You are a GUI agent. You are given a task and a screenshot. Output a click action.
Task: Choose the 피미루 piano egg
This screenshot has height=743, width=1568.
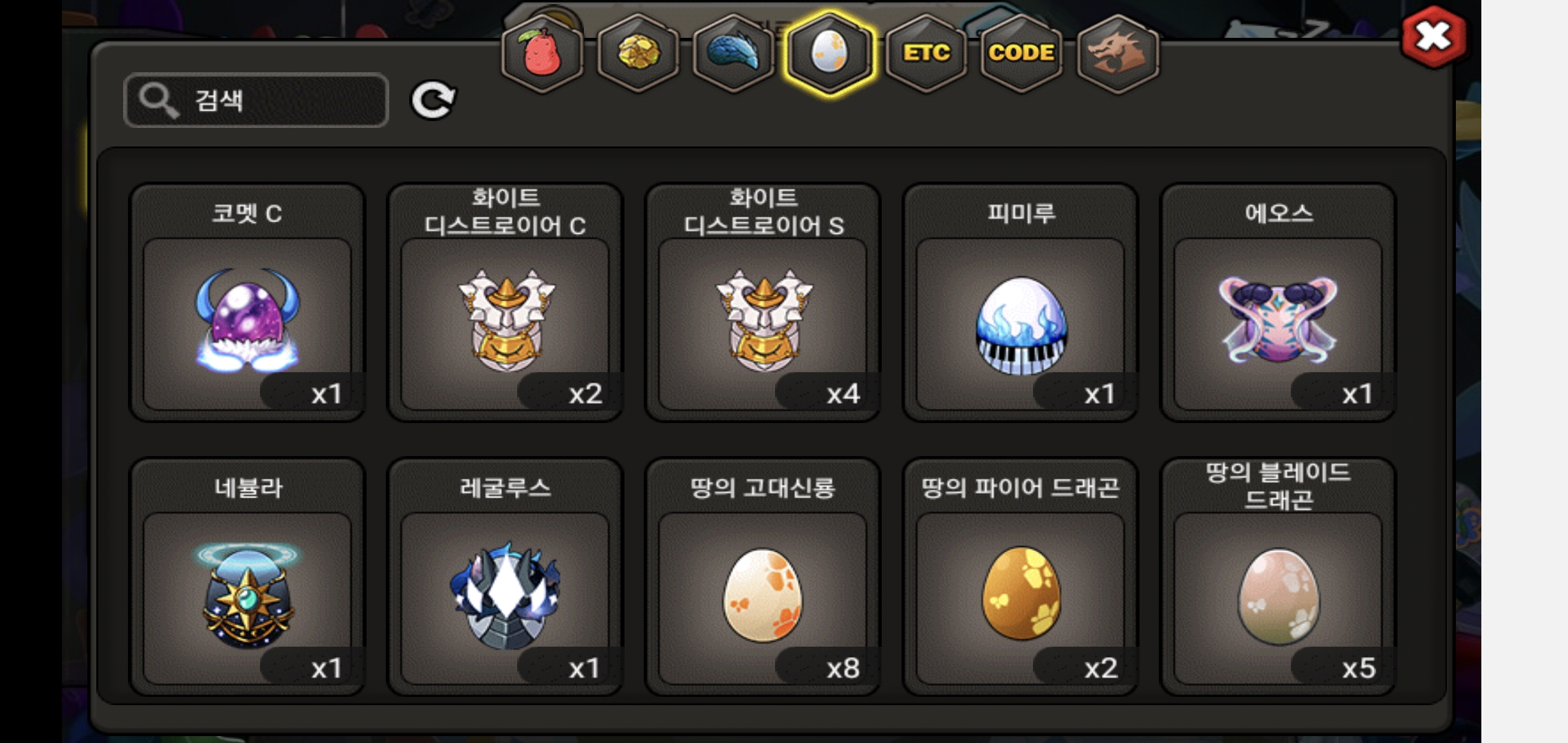point(1021,302)
